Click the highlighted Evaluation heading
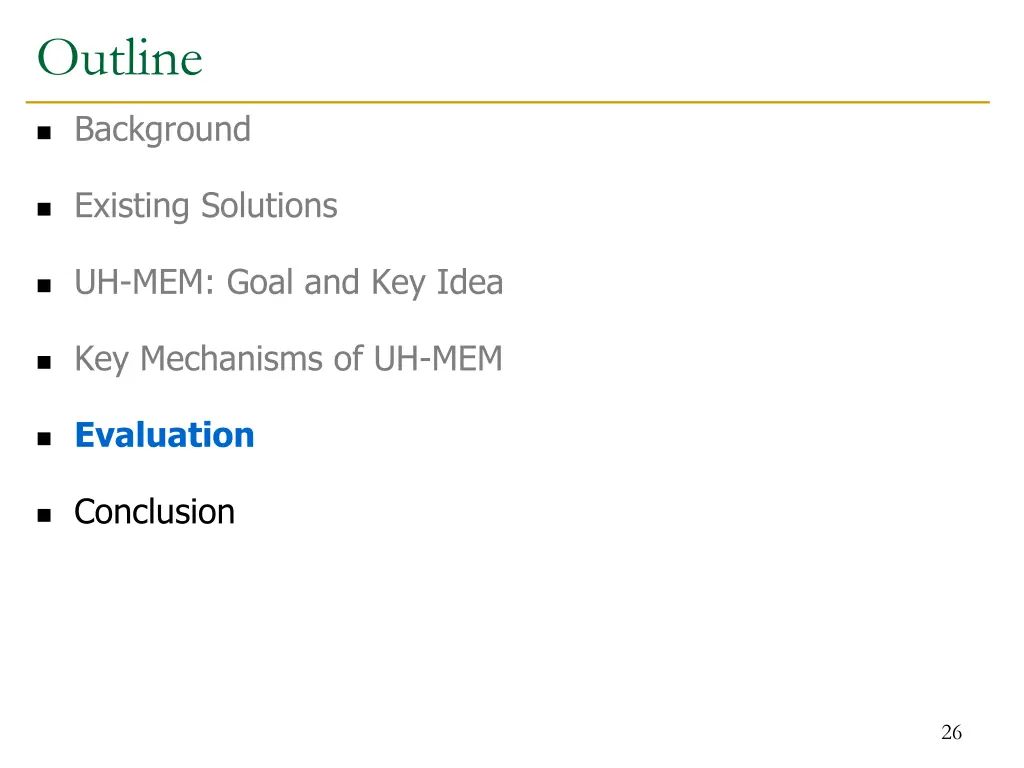Viewport: 1024px width, 768px height. [x=165, y=435]
